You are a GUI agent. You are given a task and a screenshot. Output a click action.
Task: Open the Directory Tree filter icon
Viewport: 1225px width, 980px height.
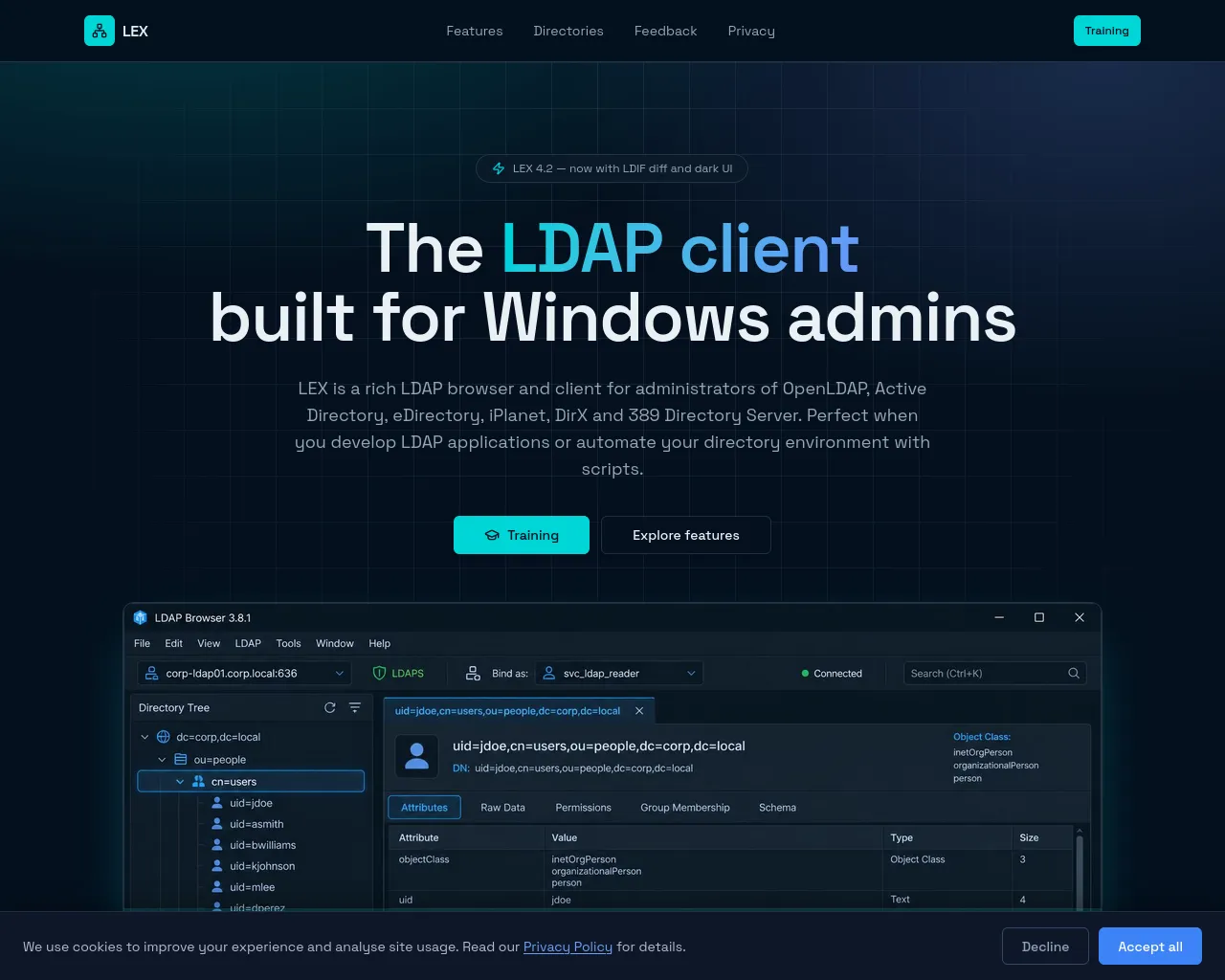pyautogui.click(x=355, y=707)
